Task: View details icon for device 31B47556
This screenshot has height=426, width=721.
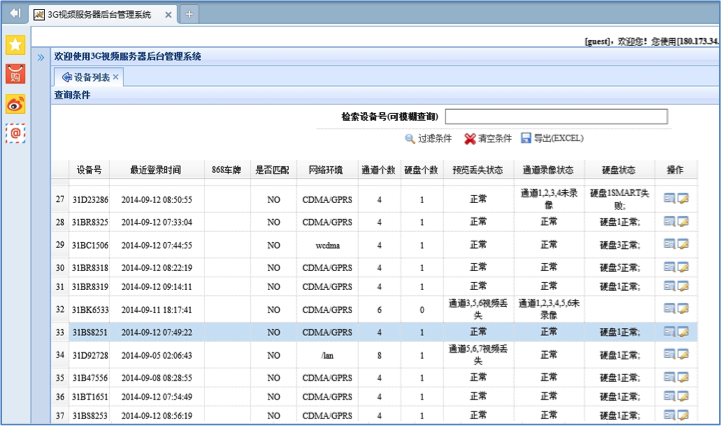Action: (x=670, y=377)
